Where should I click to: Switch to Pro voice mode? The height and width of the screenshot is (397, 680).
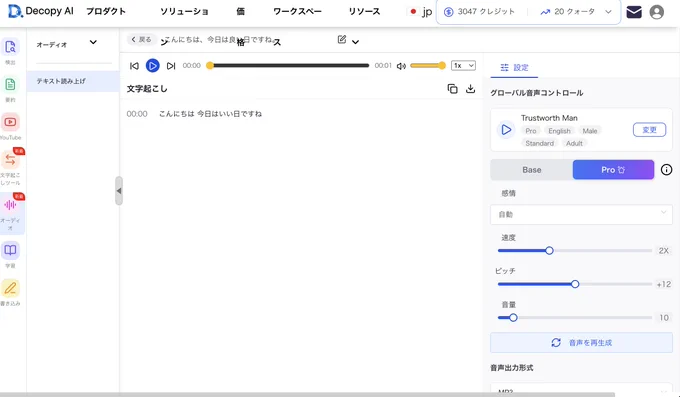[x=613, y=170]
